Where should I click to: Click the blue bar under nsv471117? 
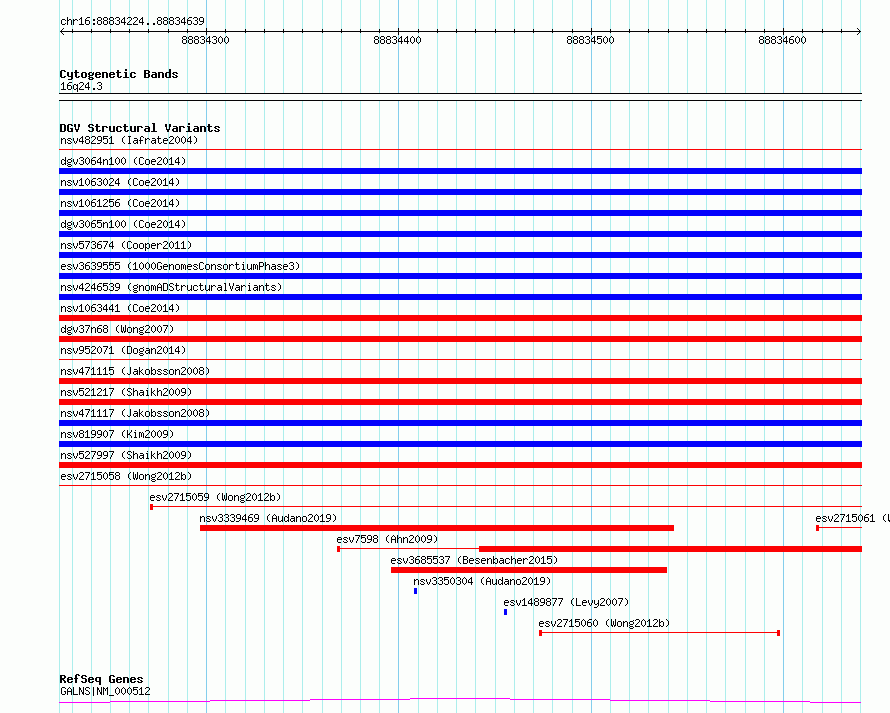point(460,423)
